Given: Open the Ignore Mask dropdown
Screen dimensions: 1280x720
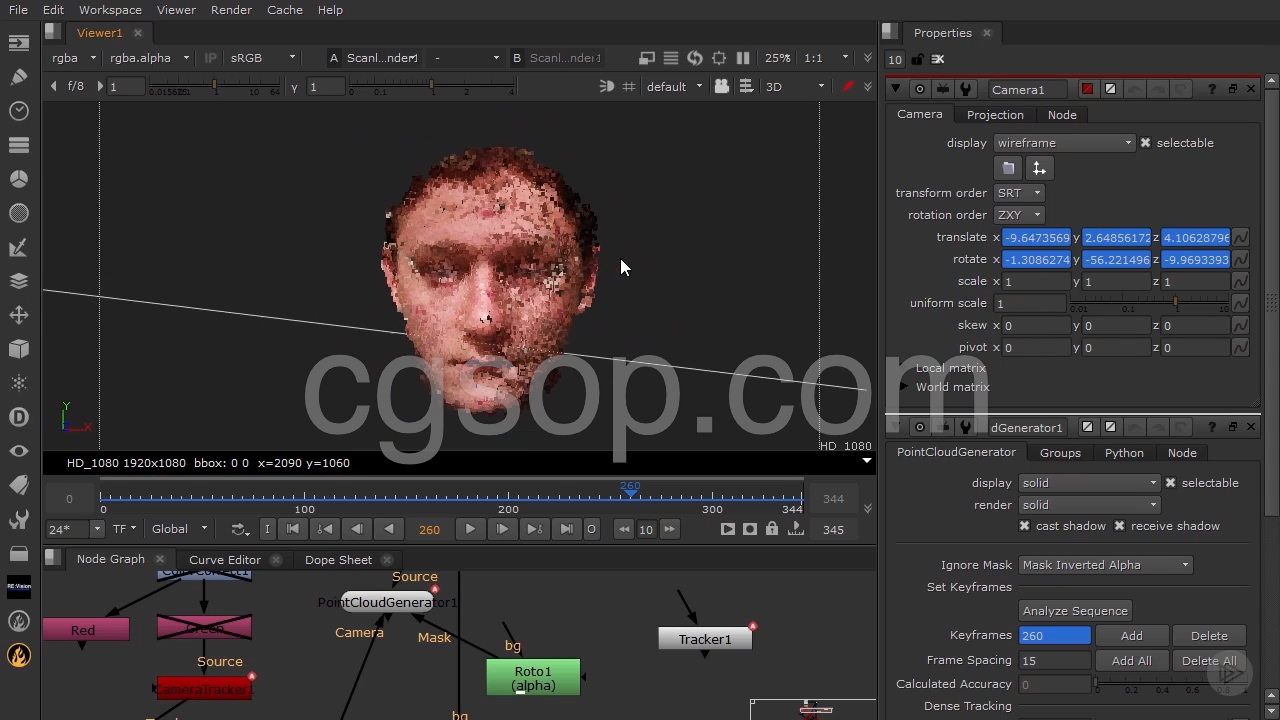Looking at the screenshot, I should [1105, 565].
